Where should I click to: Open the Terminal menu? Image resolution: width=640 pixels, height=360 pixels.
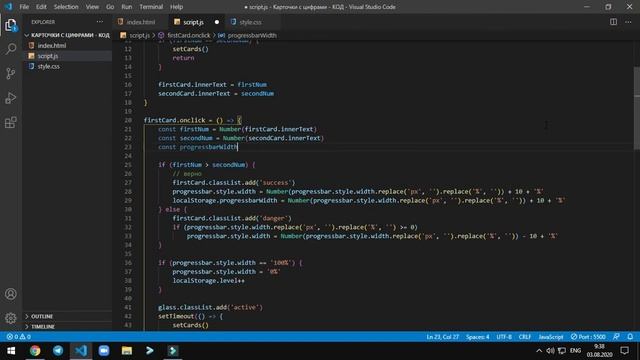point(151,7)
